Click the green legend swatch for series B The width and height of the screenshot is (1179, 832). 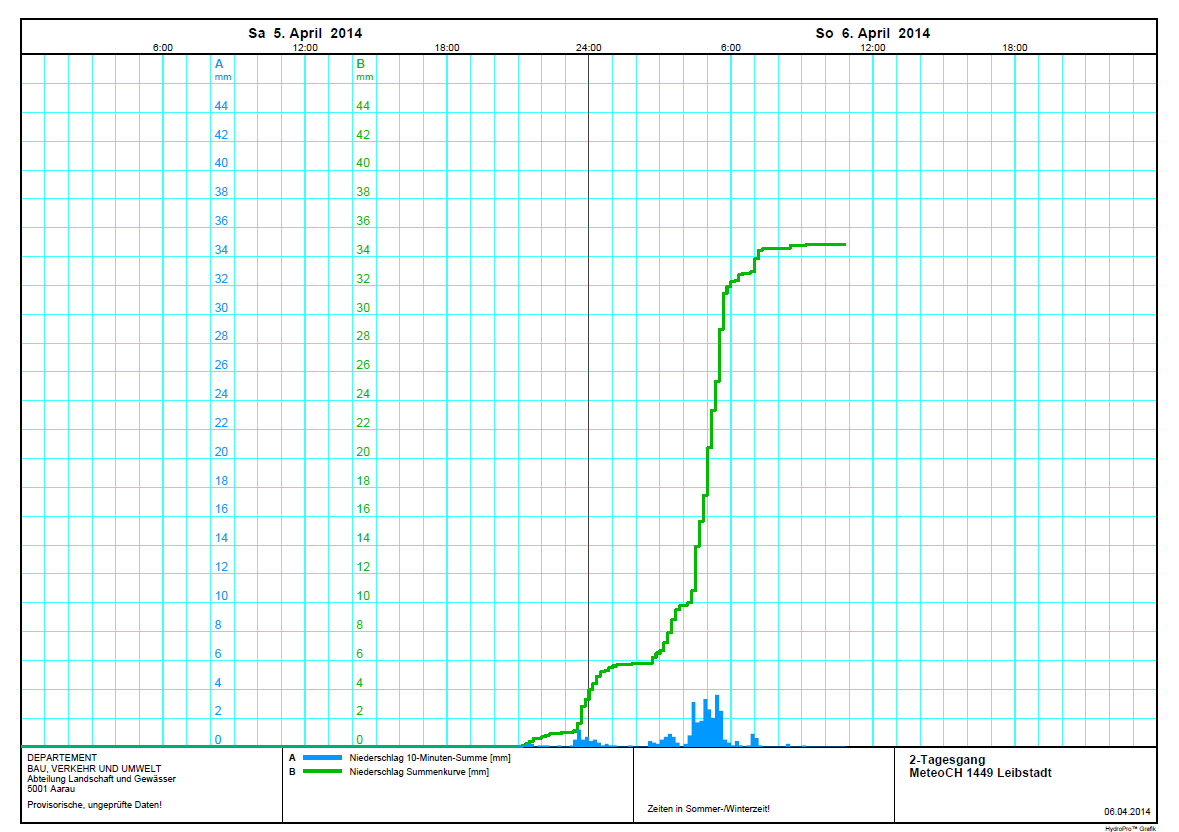(x=322, y=771)
